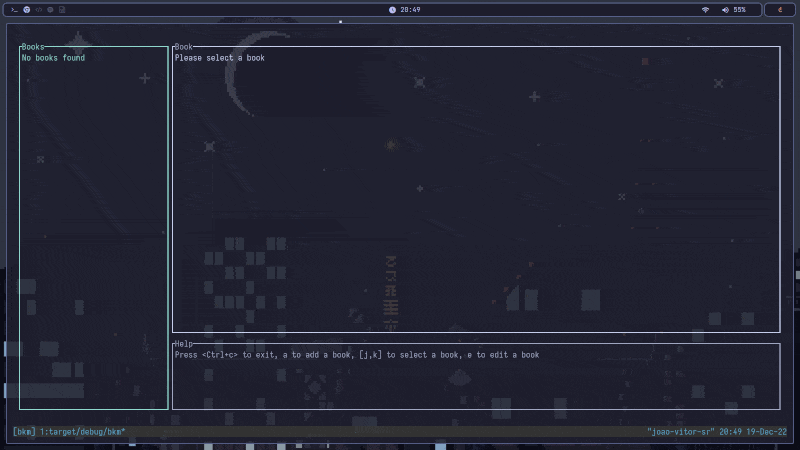Focus the Books panel title

pyautogui.click(x=33, y=46)
